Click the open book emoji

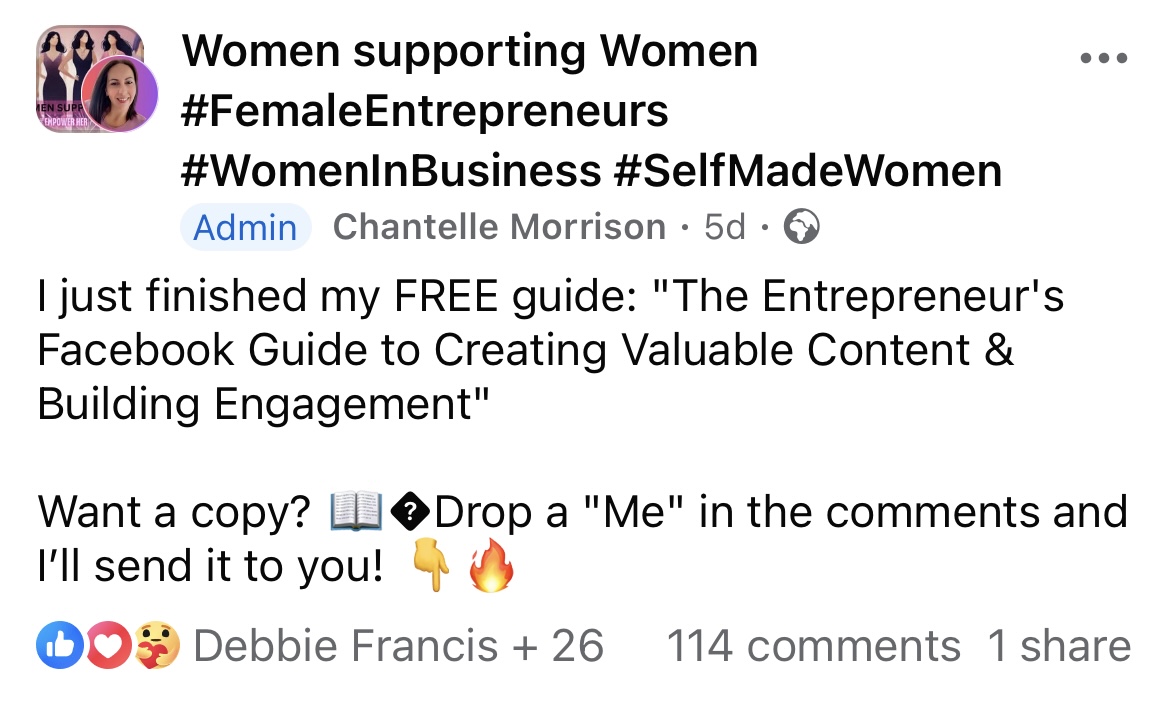pos(357,514)
